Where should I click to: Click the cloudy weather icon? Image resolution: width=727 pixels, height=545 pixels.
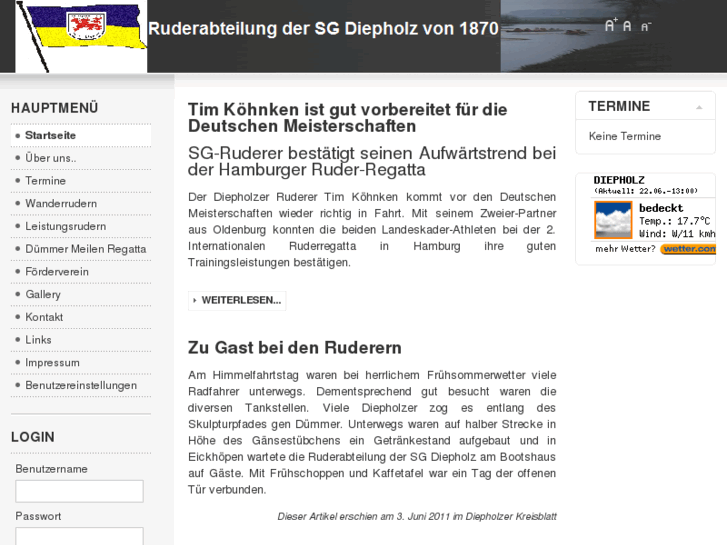[x=613, y=220]
